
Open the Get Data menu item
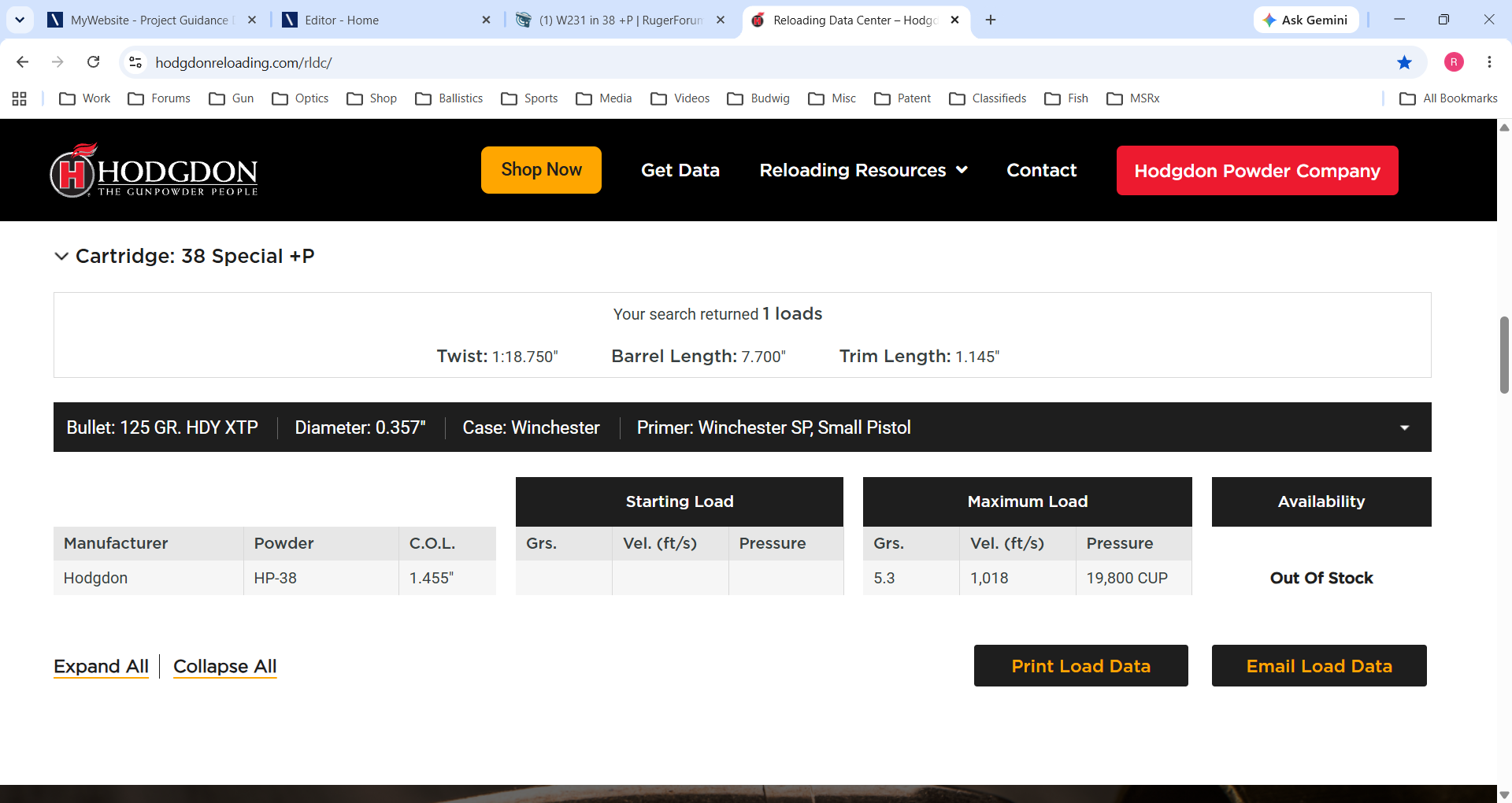click(x=680, y=170)
